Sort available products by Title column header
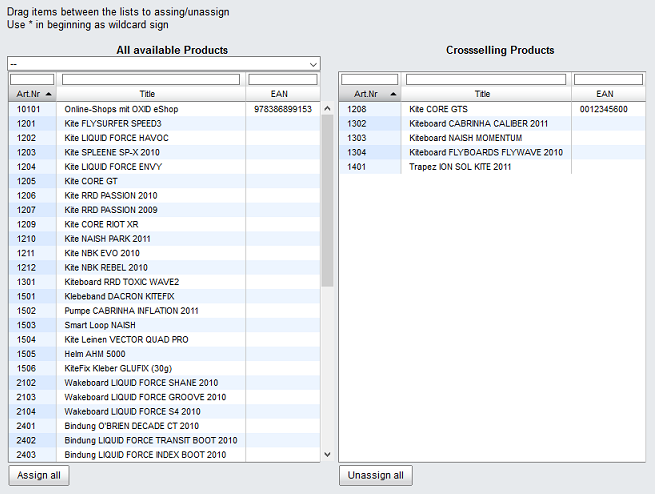The height and width of the screenshot is (494, 655). (x=151, y=94)
